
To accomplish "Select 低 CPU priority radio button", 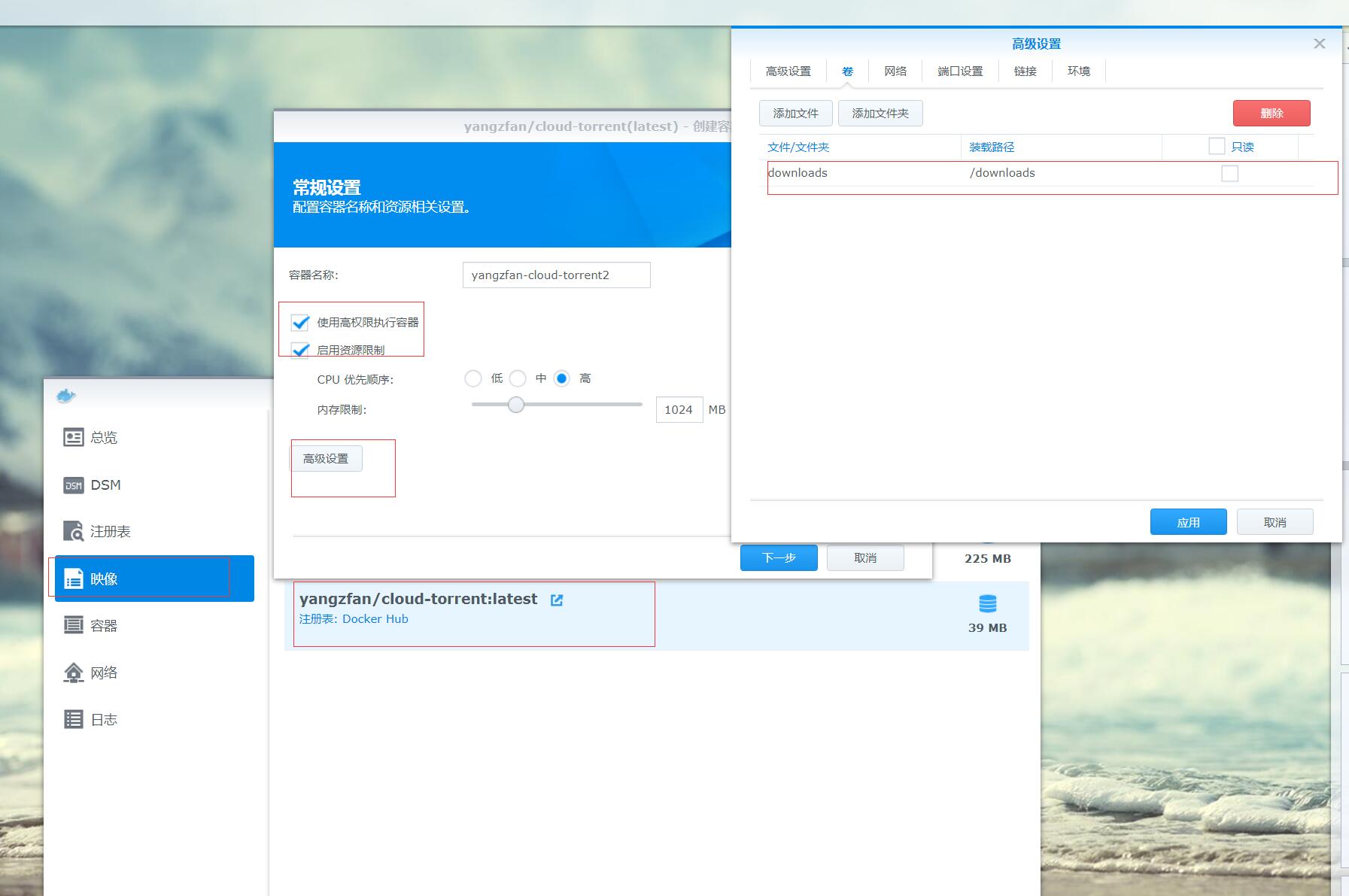I will (x=473, y=378).
